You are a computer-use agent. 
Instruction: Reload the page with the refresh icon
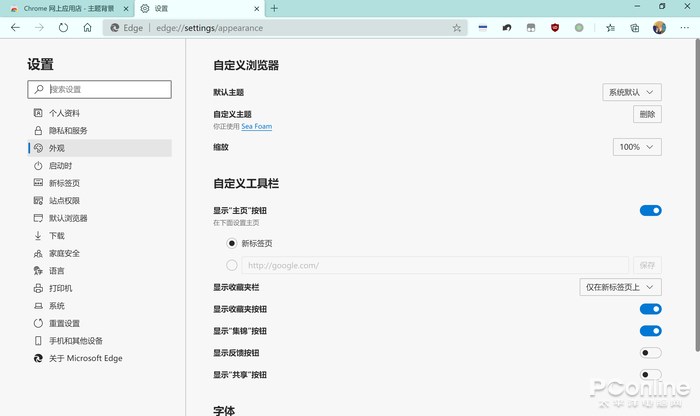(63, 28)
